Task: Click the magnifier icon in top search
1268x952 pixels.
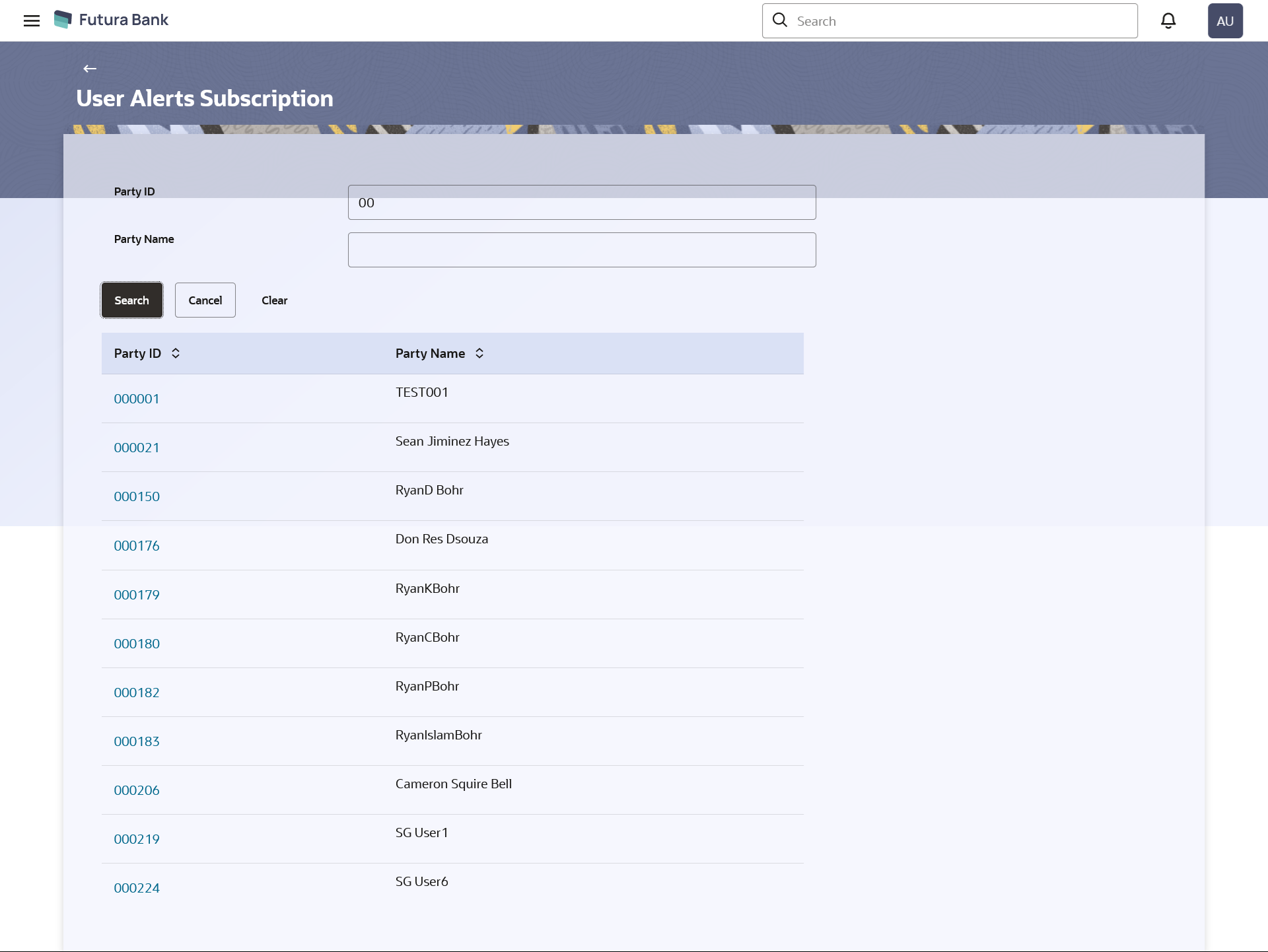Action: [x=780, y=20]
